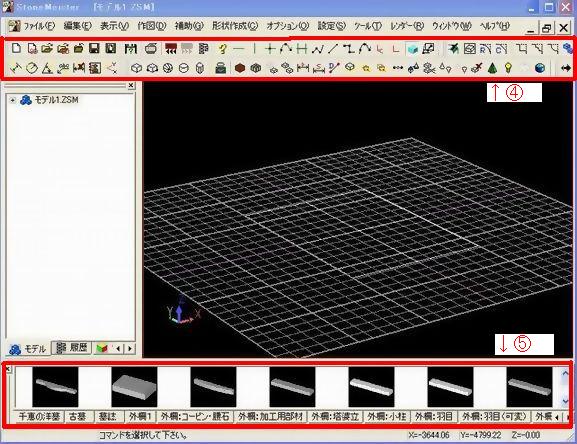Open the 設定(S) menu
Viewport: 577px width, 444px height.
tap(332, 26)
